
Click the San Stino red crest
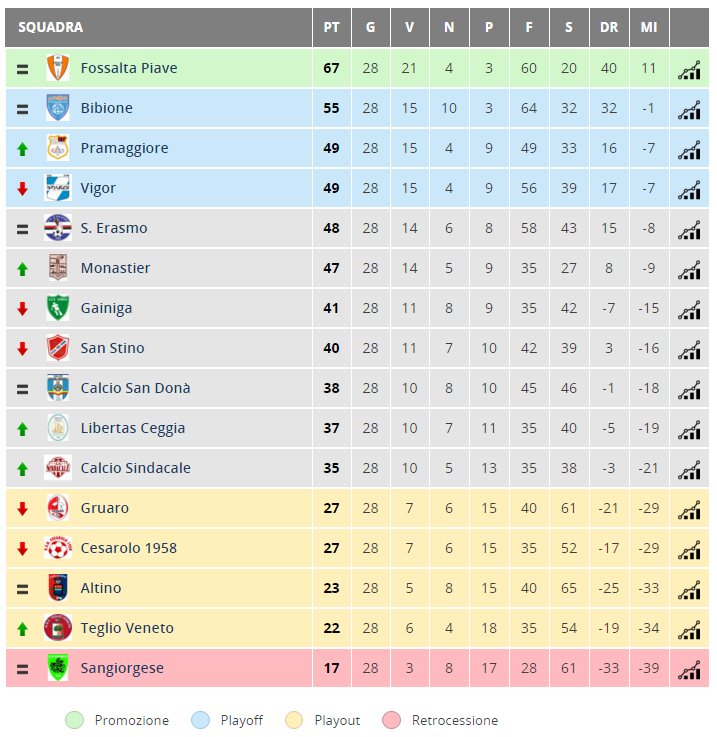[58, 348]
